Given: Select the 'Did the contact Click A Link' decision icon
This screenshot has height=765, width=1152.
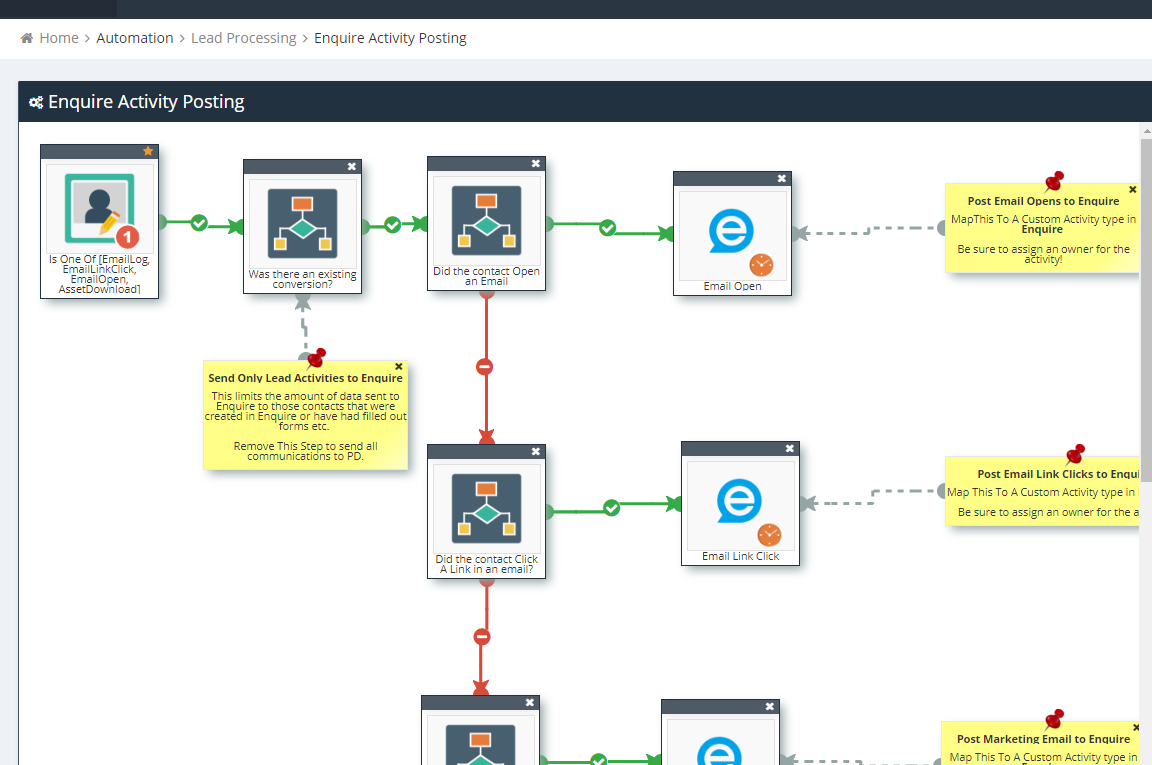Looking at the screenshot, I should tap(486, 509).
